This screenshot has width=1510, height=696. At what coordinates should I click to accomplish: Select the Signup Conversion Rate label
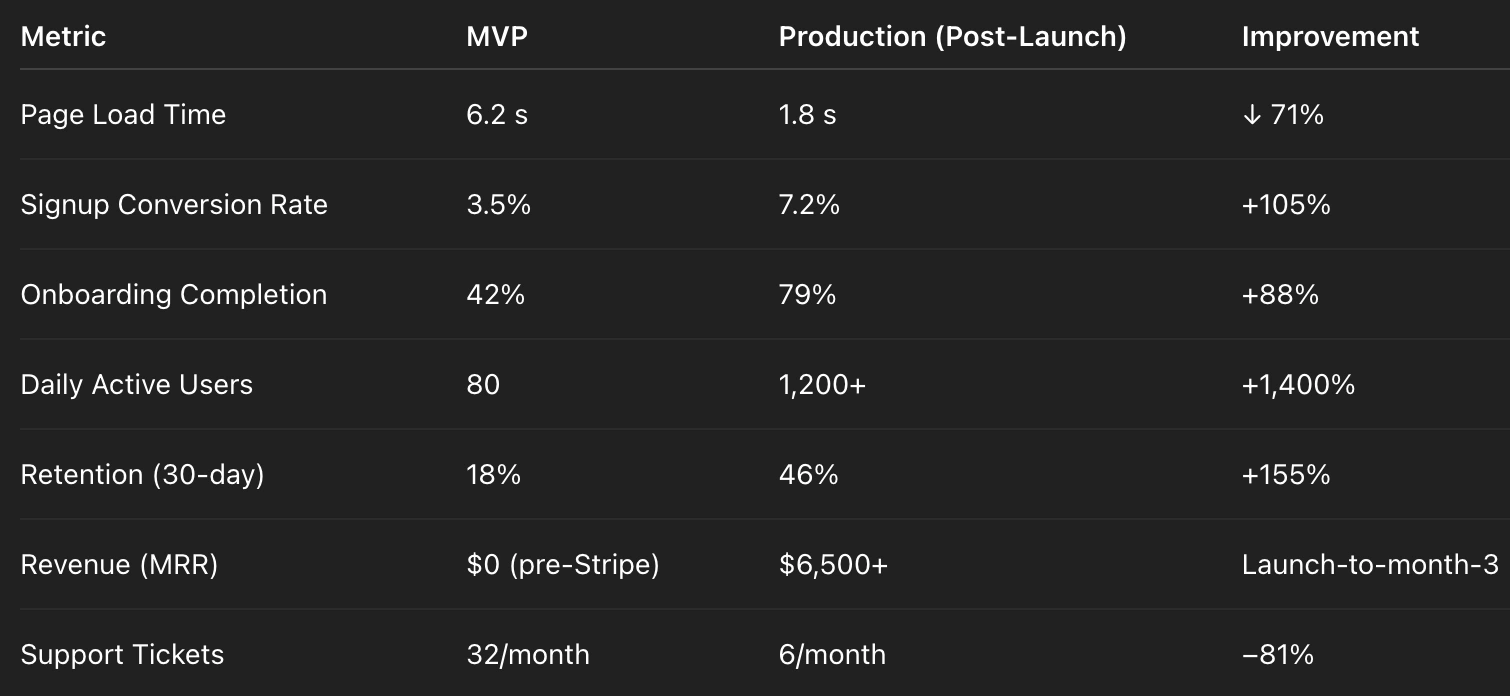pyautogui.click(x=174, y=205)
